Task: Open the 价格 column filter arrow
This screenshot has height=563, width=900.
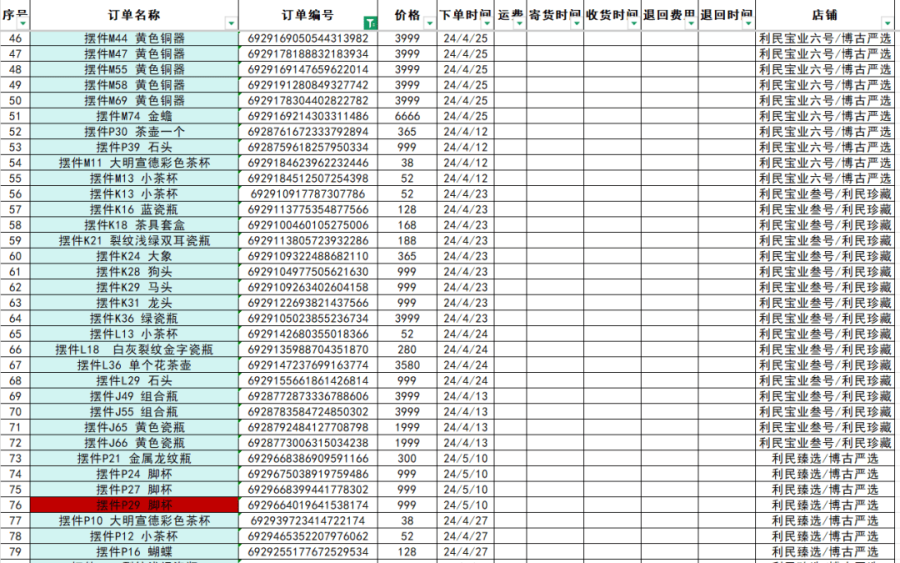Action: (x=429, y=23)
